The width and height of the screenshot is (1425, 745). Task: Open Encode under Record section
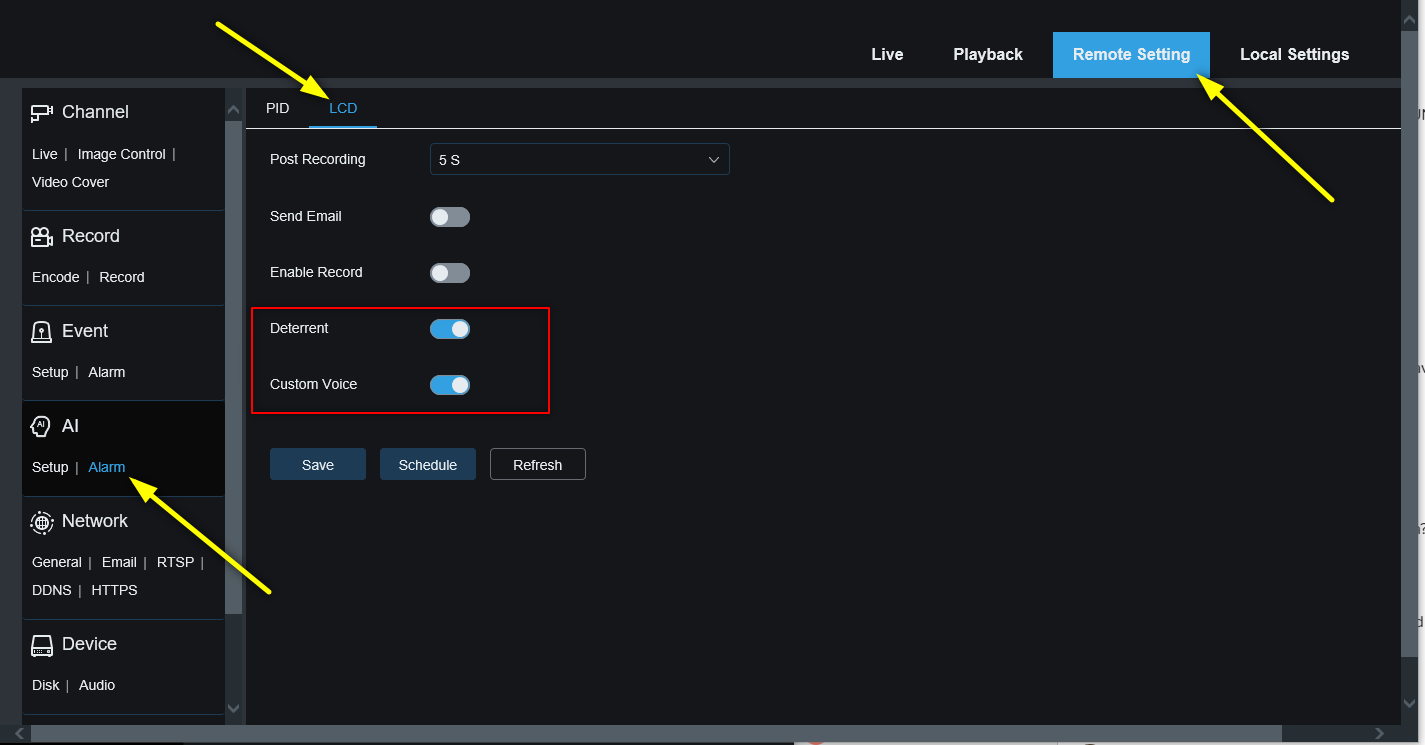pyautogui.click(x=56, y=277)
